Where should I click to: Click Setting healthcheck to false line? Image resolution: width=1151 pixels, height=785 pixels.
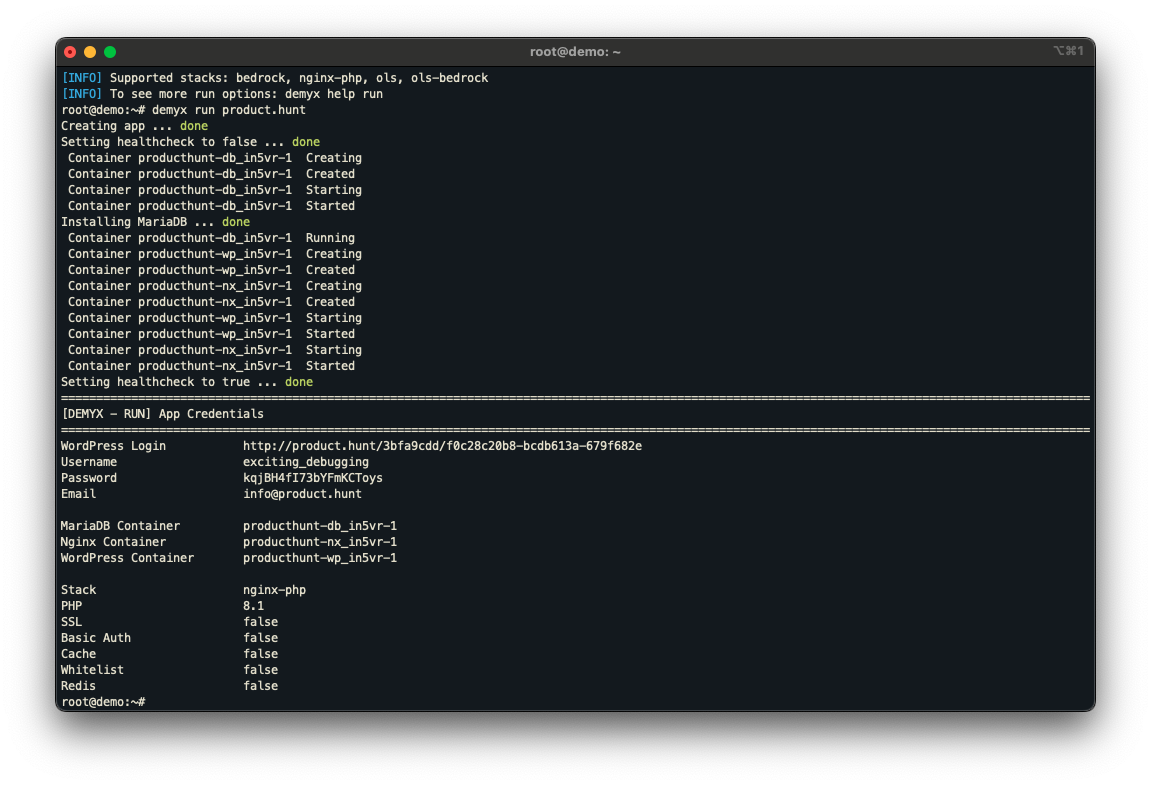191,142
